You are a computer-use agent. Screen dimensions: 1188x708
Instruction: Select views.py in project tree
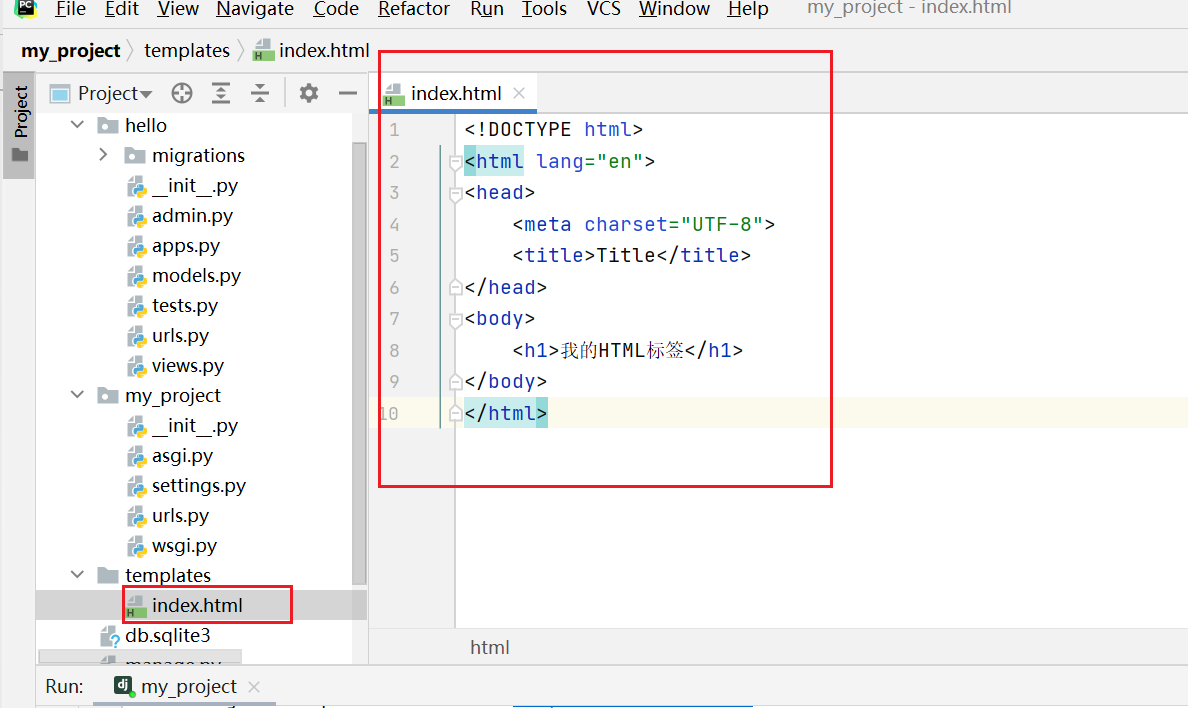(x=188, y=365)
